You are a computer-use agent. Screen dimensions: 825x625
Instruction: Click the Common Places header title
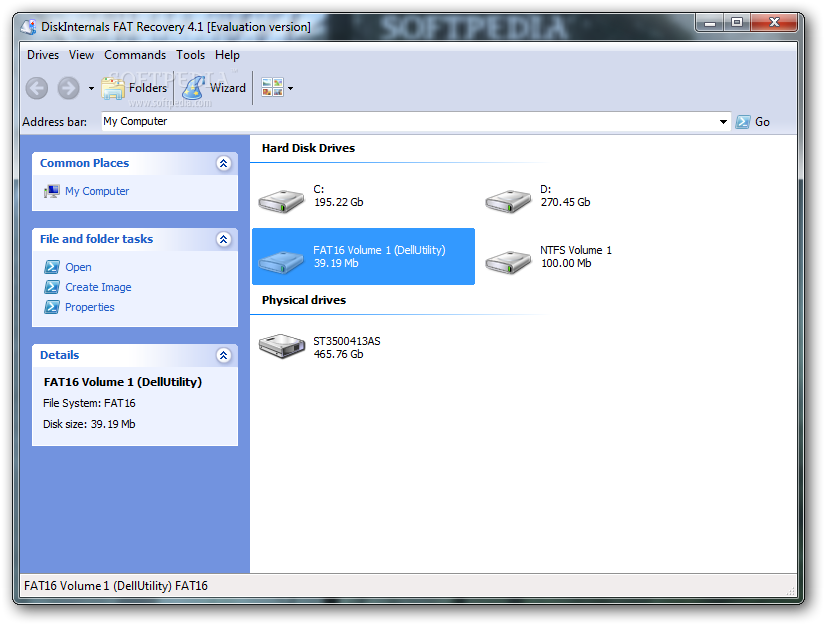[x=84, y=163]
